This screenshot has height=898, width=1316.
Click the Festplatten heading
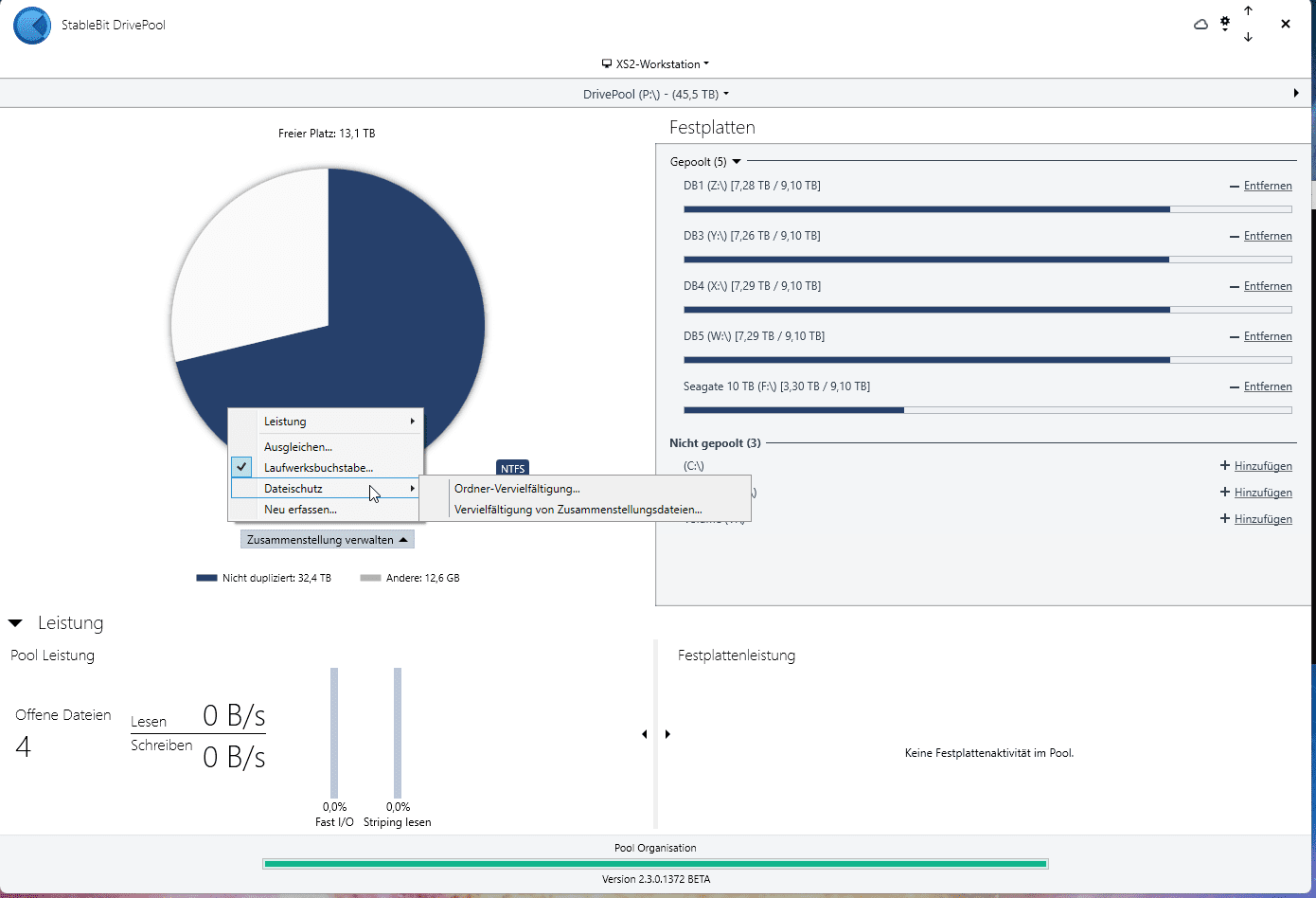[x=712, y=128]
